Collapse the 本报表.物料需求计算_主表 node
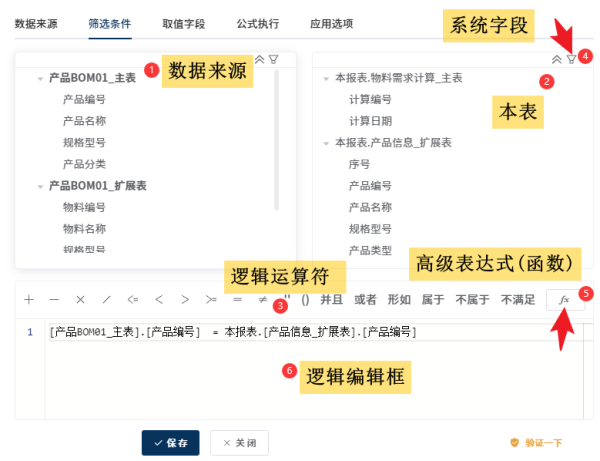 tap(326, 79)
